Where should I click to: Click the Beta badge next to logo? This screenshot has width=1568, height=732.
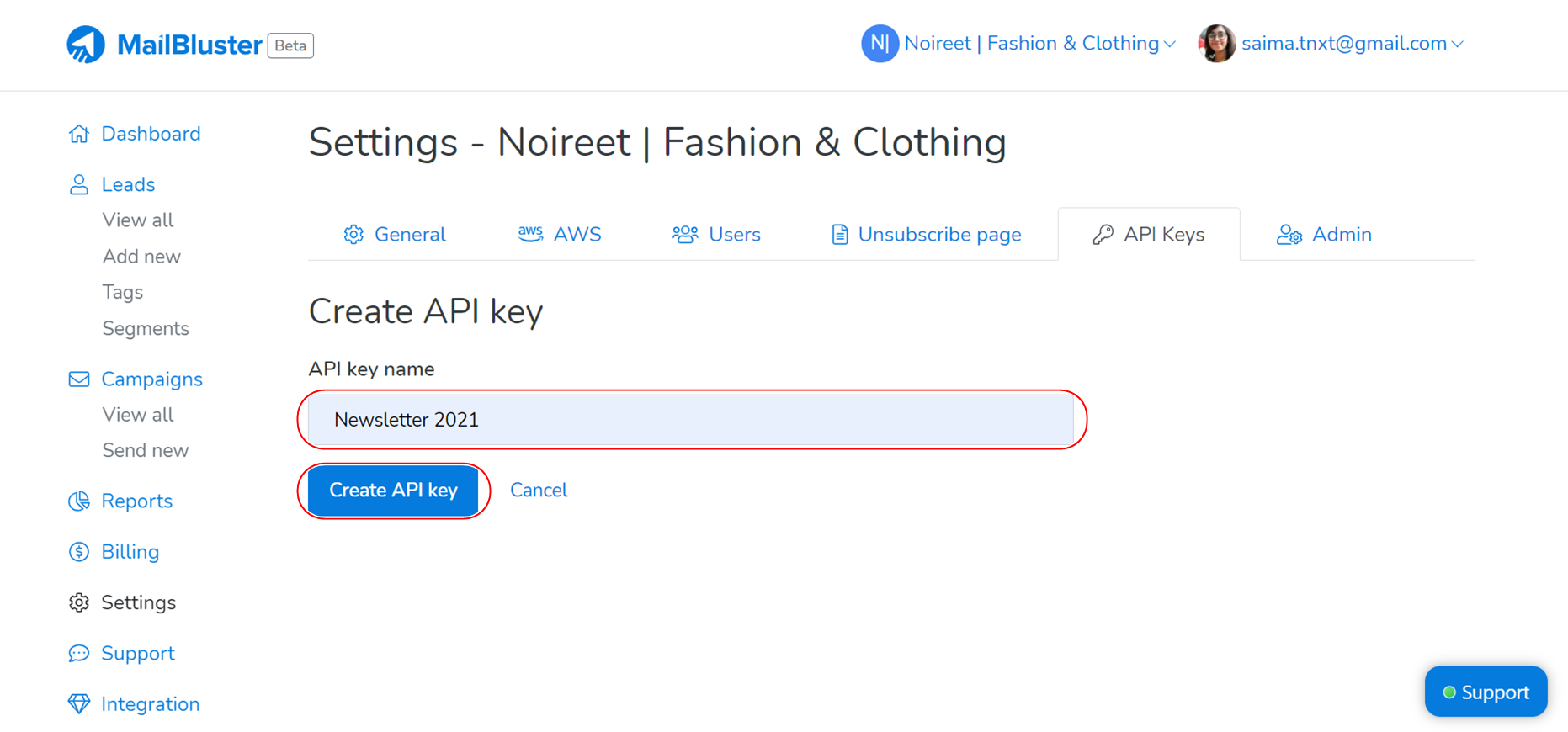pyautogui.click(x=290, y=45)
